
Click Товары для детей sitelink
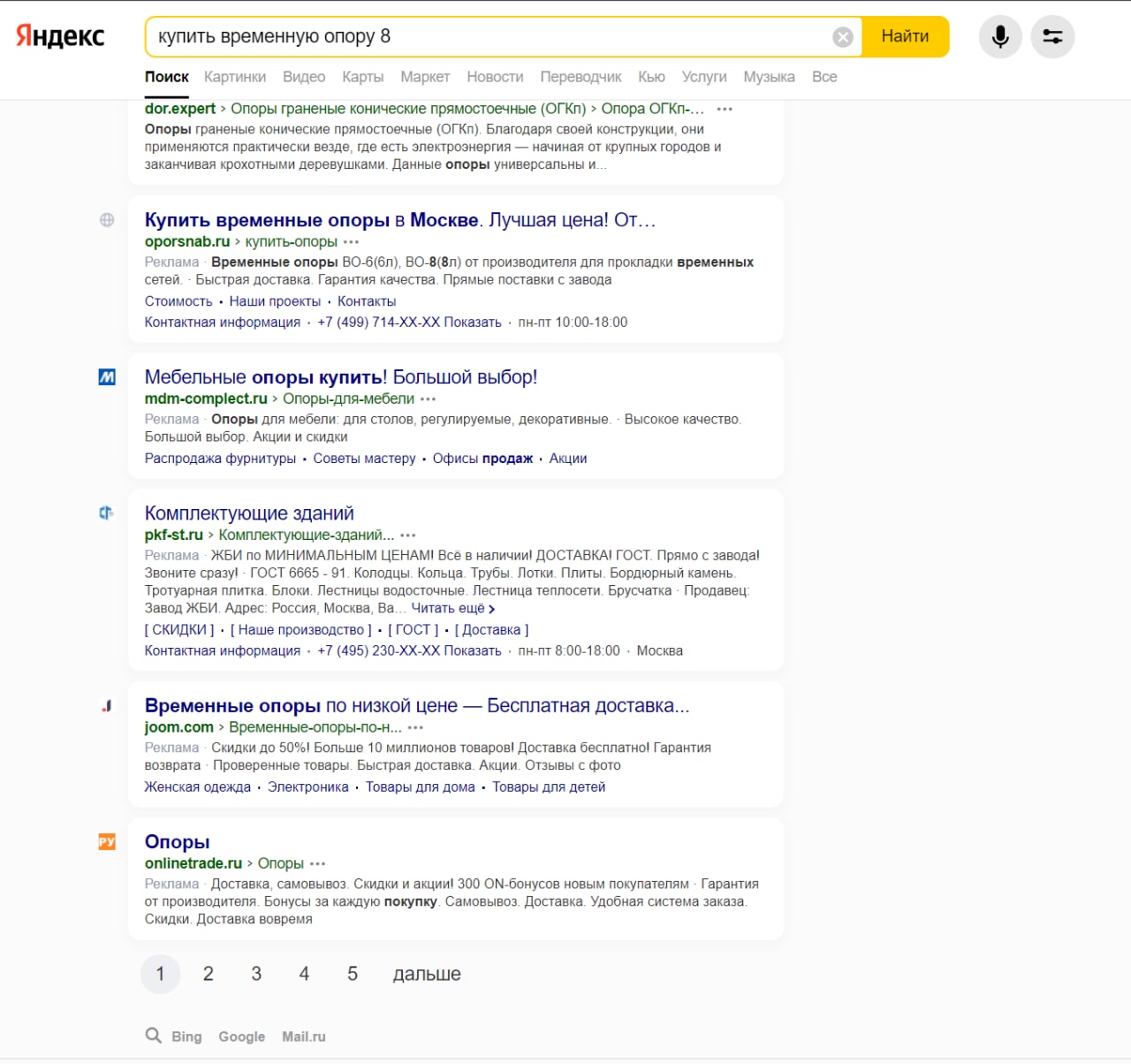click(549, 787)
